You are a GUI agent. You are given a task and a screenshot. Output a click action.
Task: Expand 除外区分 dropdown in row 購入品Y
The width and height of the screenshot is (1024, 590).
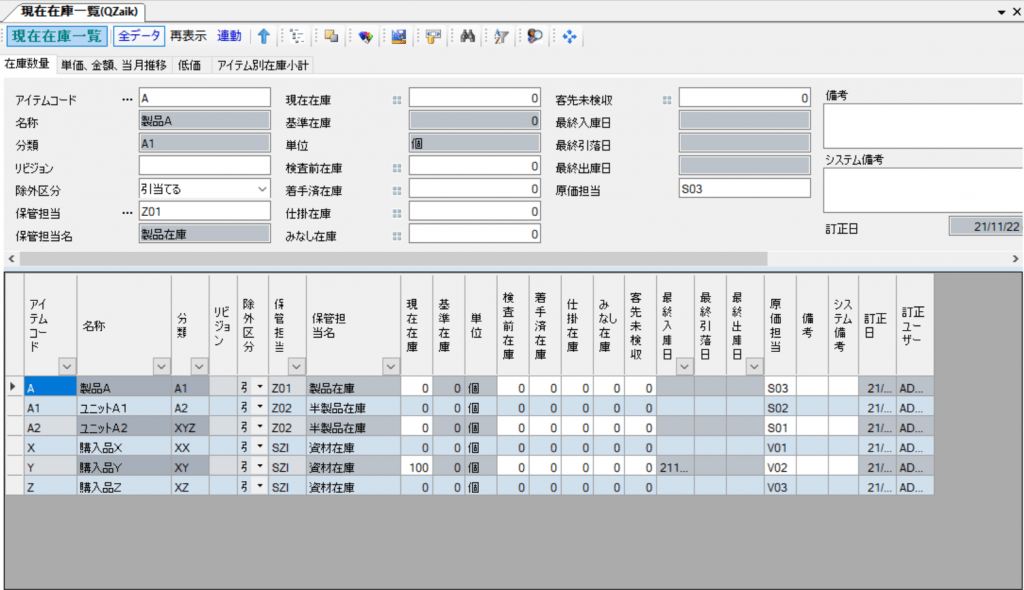click(260, 467)
